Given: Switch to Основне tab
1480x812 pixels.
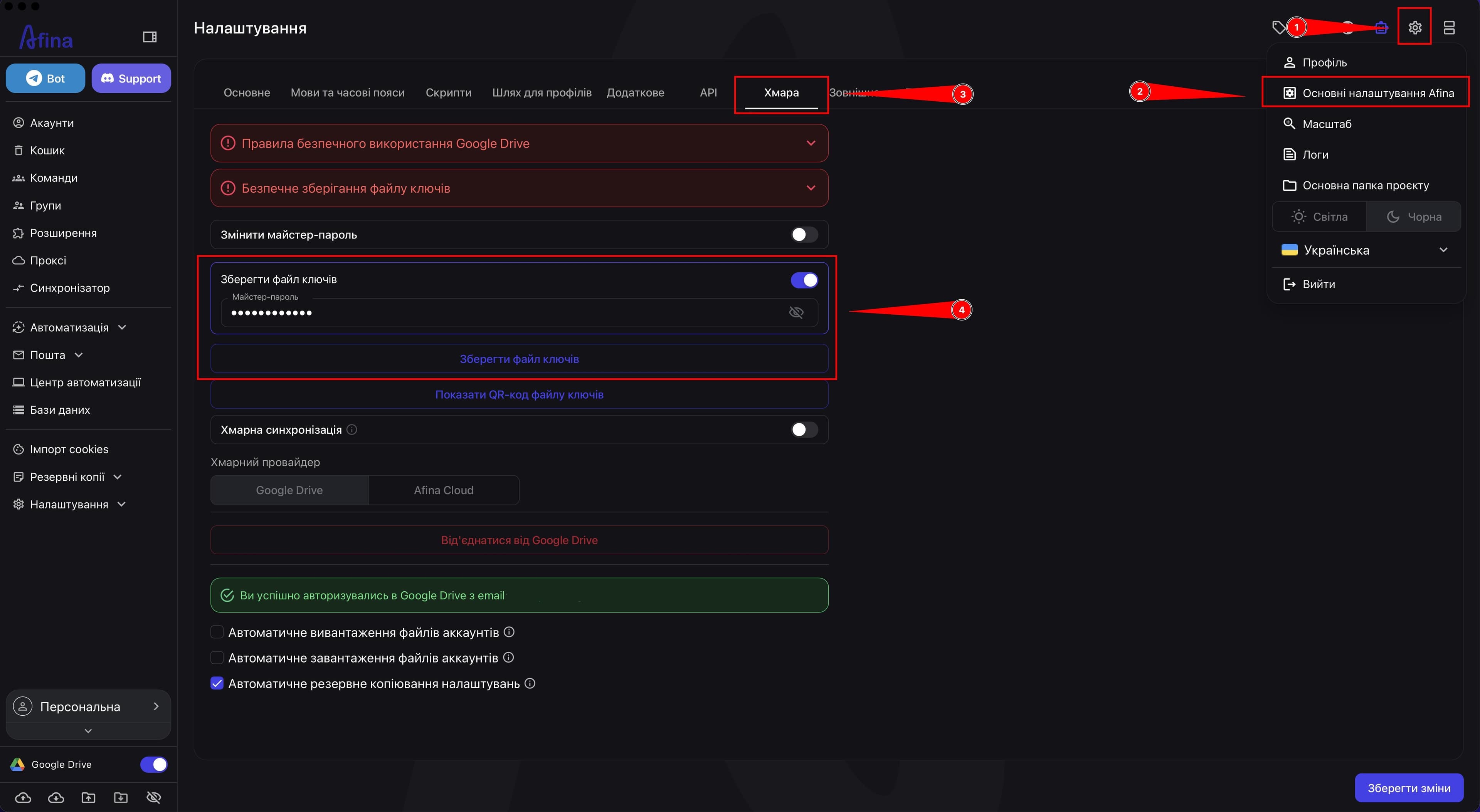Looking at the screenshot, I should [x=247, y=92].
